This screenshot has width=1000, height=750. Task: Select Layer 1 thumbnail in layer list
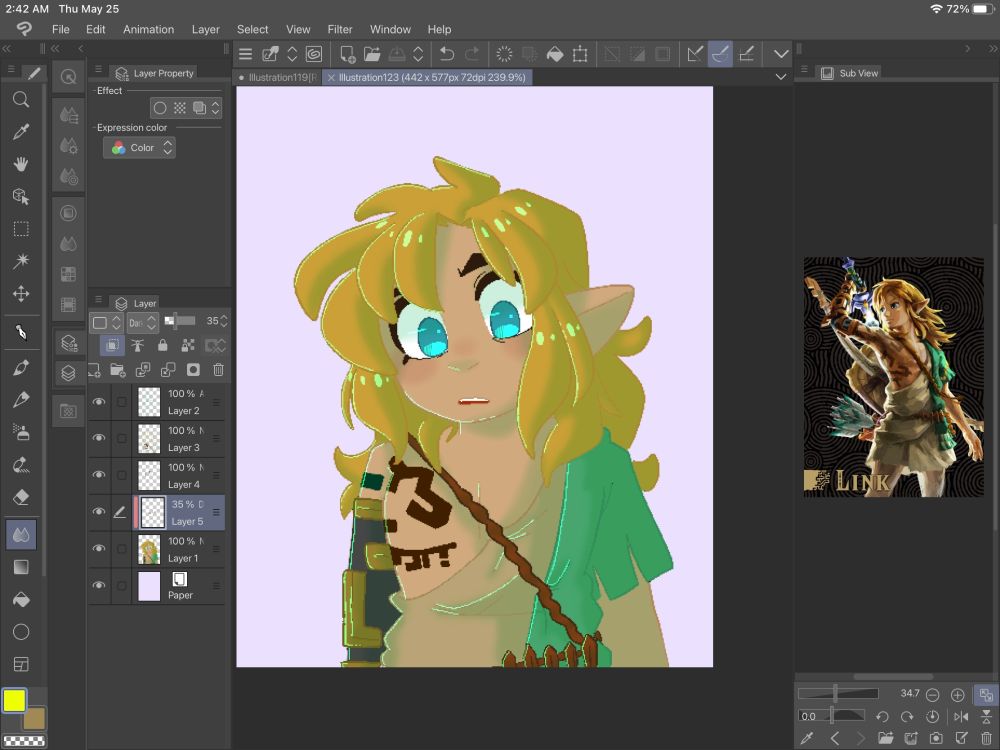tap(149, 549)
